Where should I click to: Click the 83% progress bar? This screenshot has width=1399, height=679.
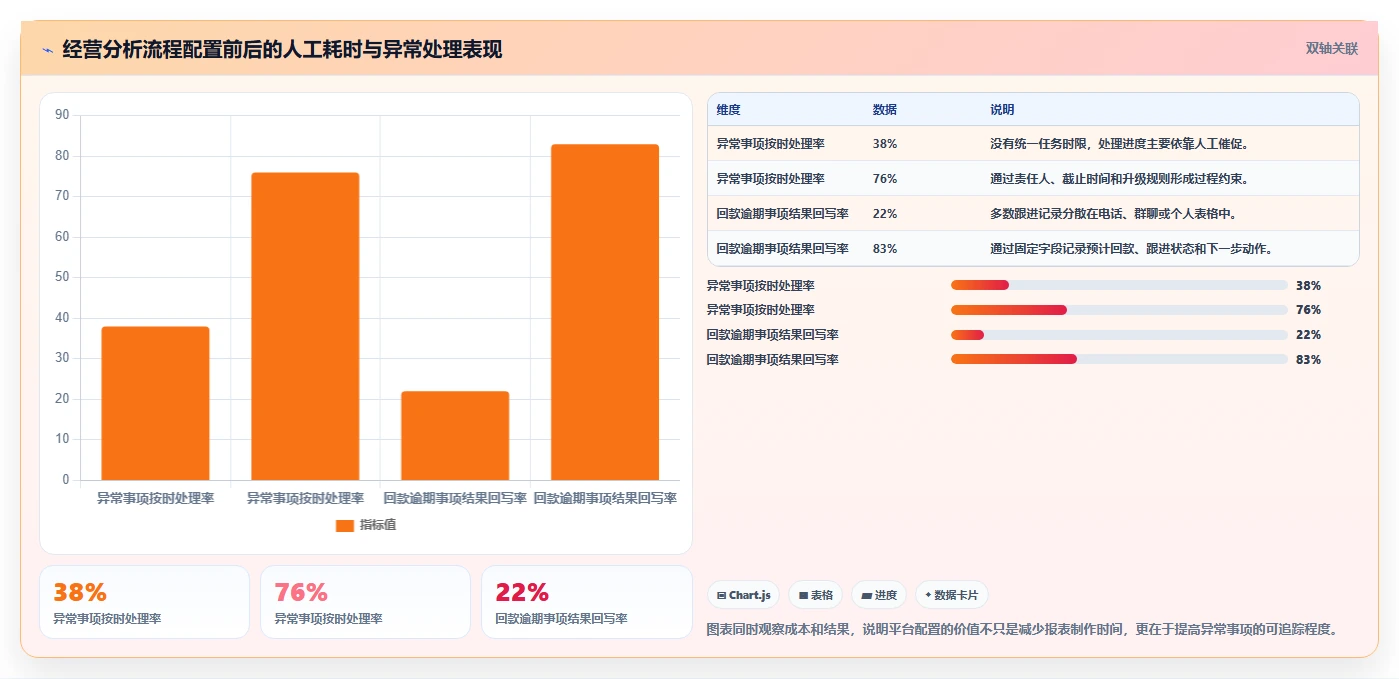pyautogui.click(x=1119, y=360)
